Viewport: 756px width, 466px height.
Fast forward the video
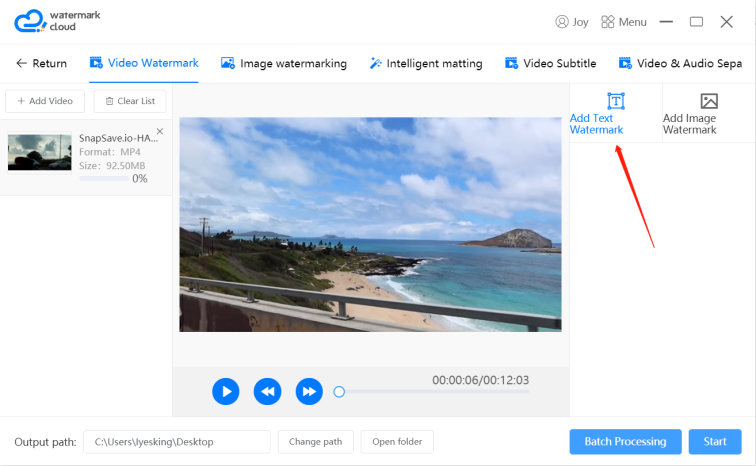coord(309,392)
